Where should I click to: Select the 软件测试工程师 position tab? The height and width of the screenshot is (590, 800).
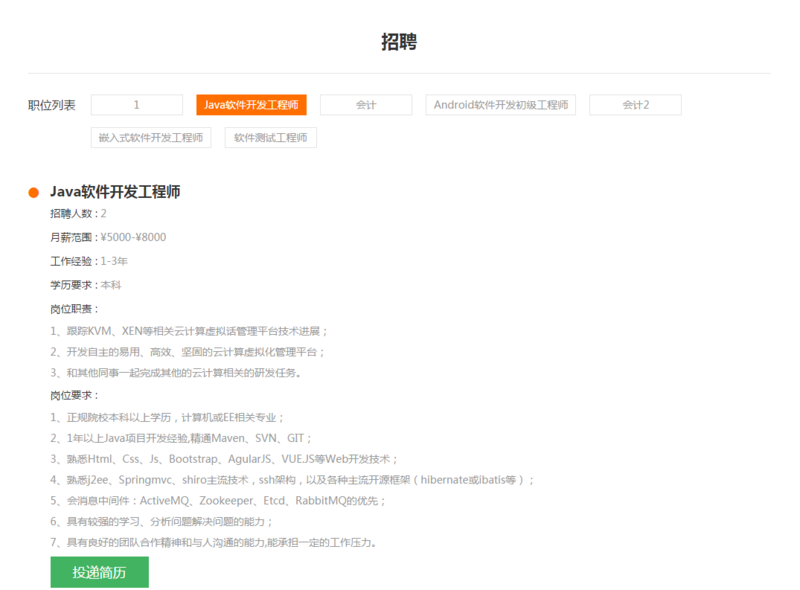click(270, 137)
